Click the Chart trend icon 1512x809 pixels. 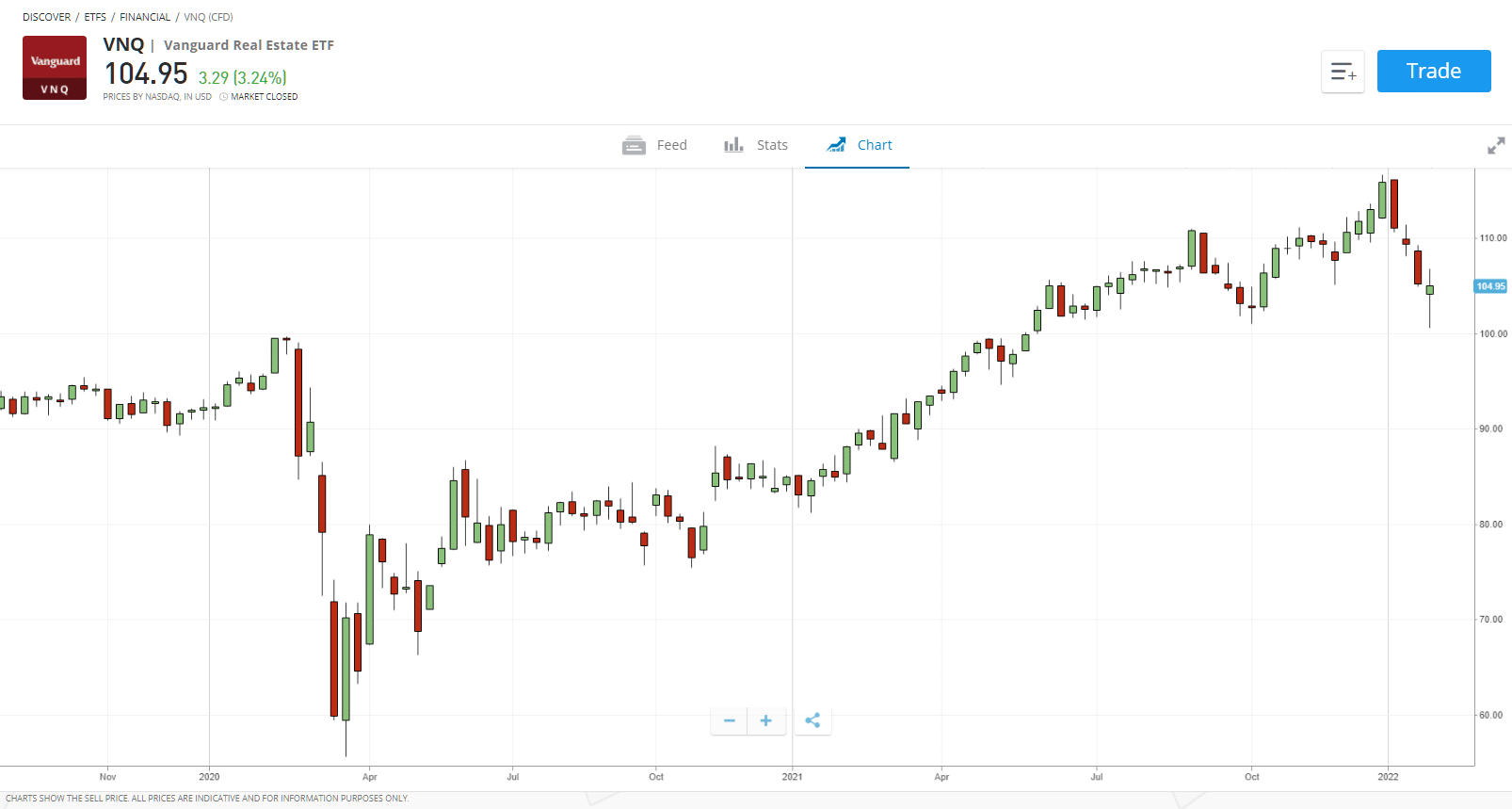[x=835, y=145]
